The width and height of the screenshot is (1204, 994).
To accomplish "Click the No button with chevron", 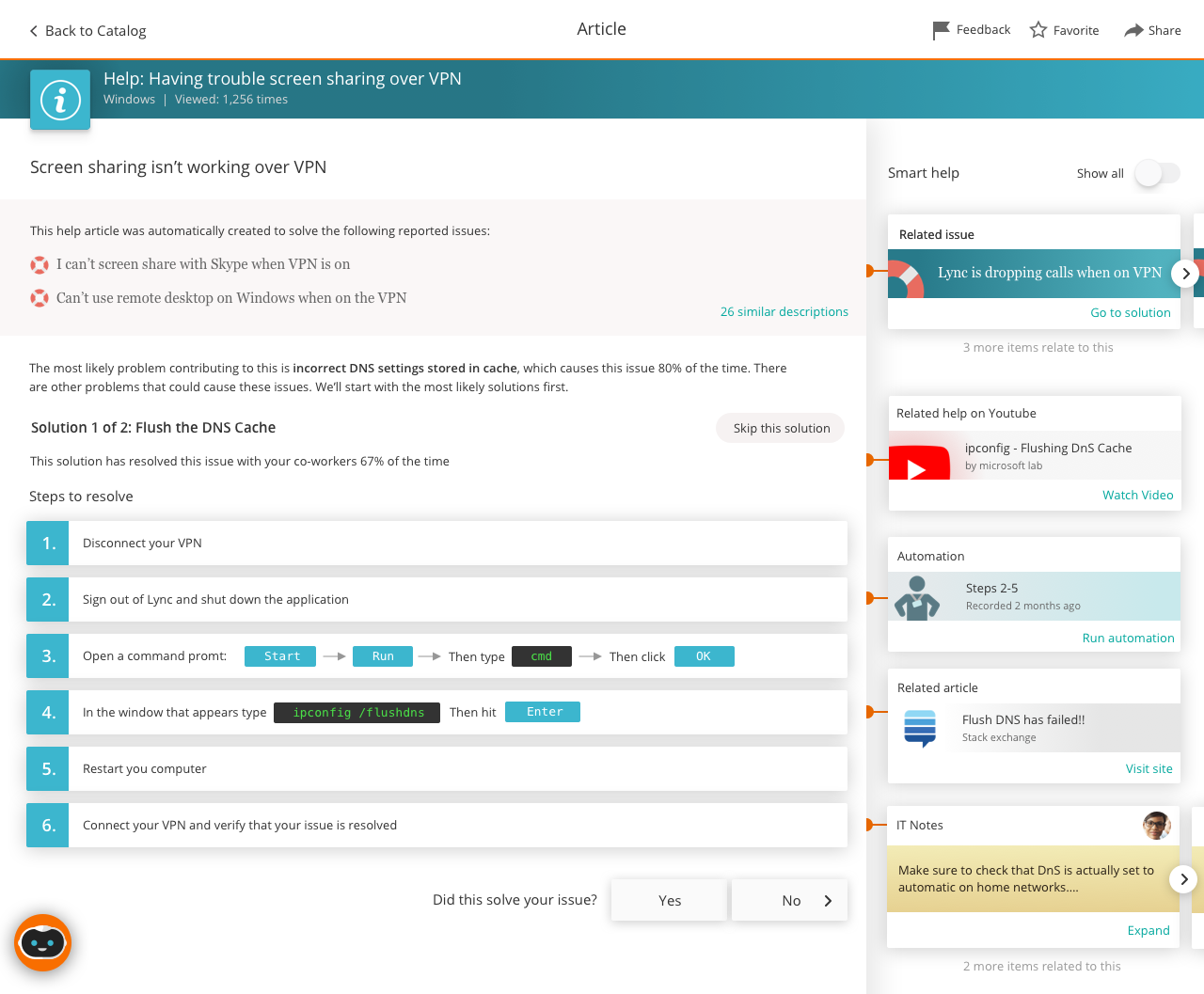I will point(790,900).
